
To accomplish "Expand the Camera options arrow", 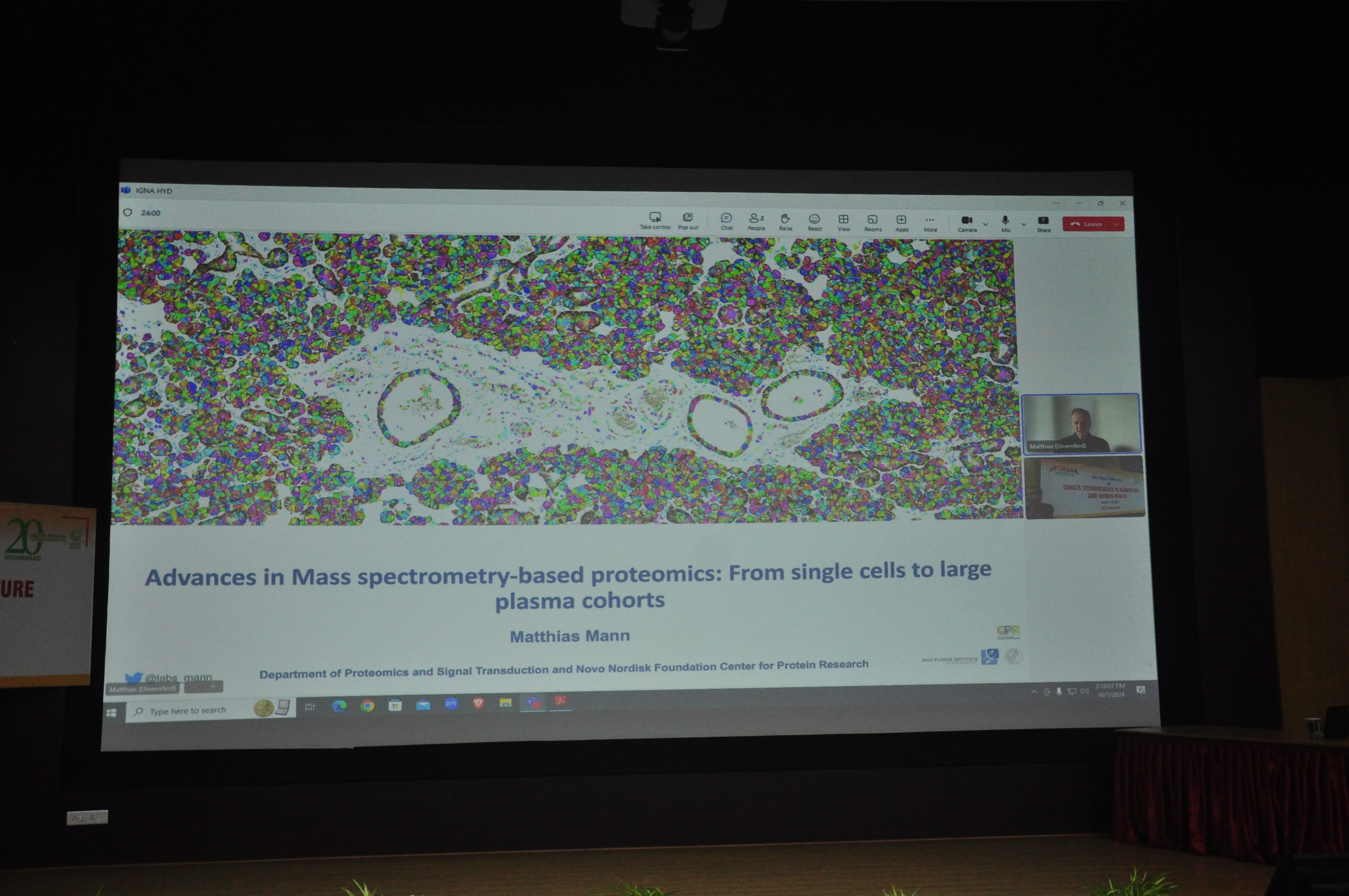I will pyautogui.click(x=986, y=224).
